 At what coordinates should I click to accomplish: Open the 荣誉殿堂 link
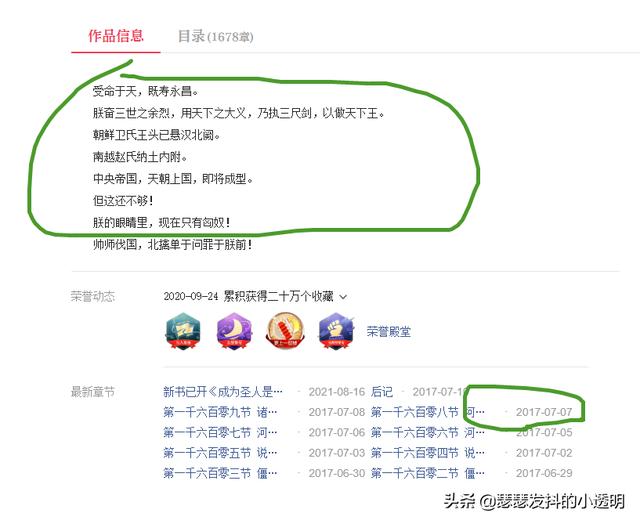(389, 332)
